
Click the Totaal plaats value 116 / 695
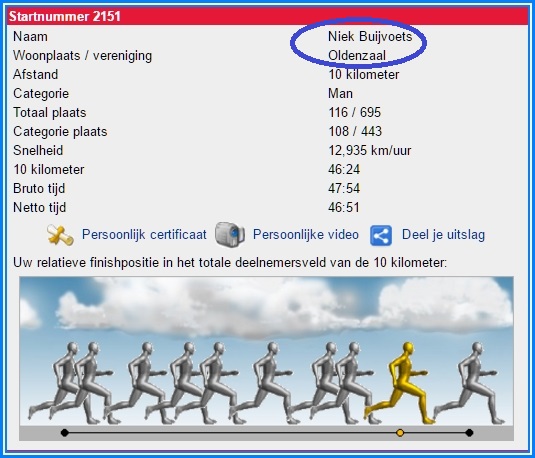point(355,112)
